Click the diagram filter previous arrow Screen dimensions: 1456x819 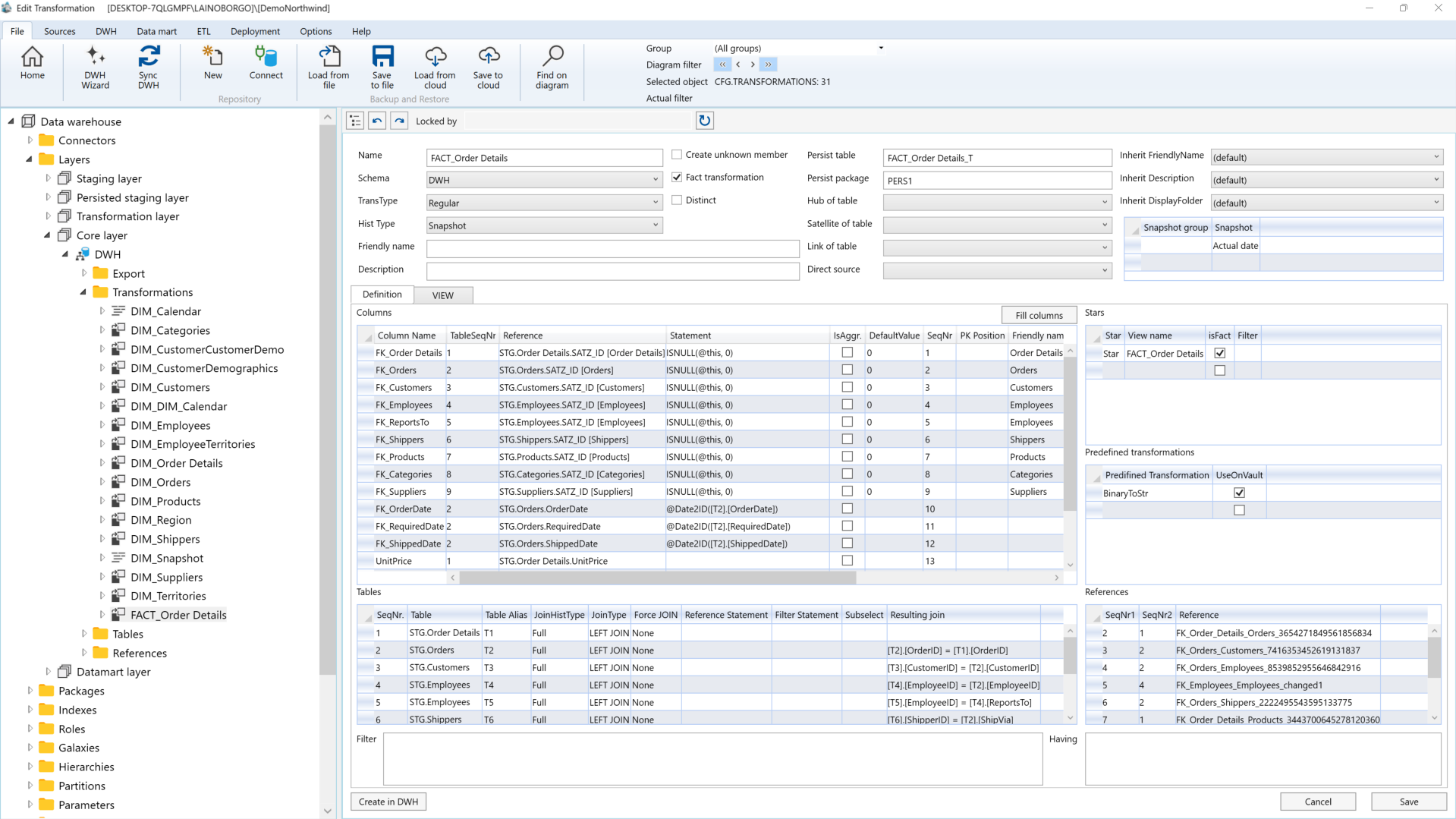click(737, 65)
